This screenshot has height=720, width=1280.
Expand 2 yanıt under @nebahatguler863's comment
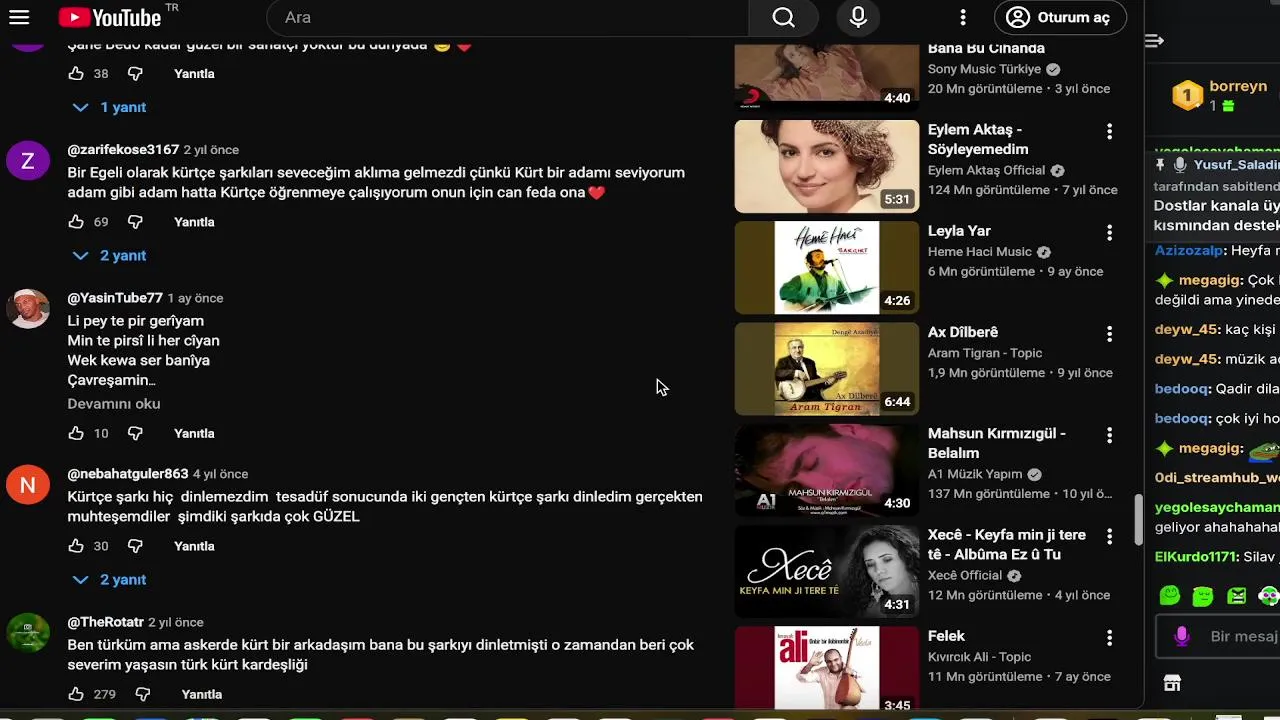[x=110, y=579]
